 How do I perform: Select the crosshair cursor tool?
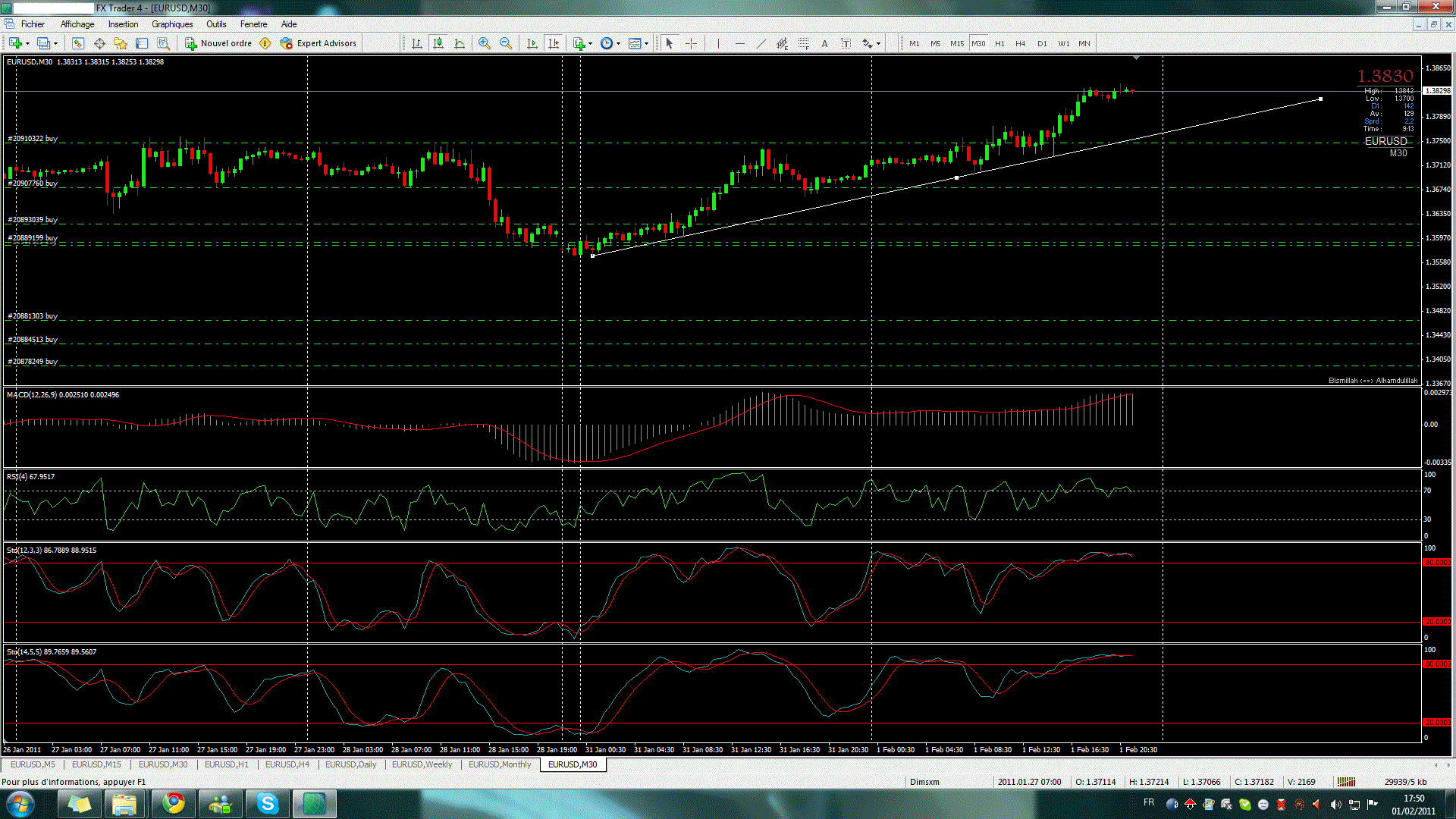point(691,43)
